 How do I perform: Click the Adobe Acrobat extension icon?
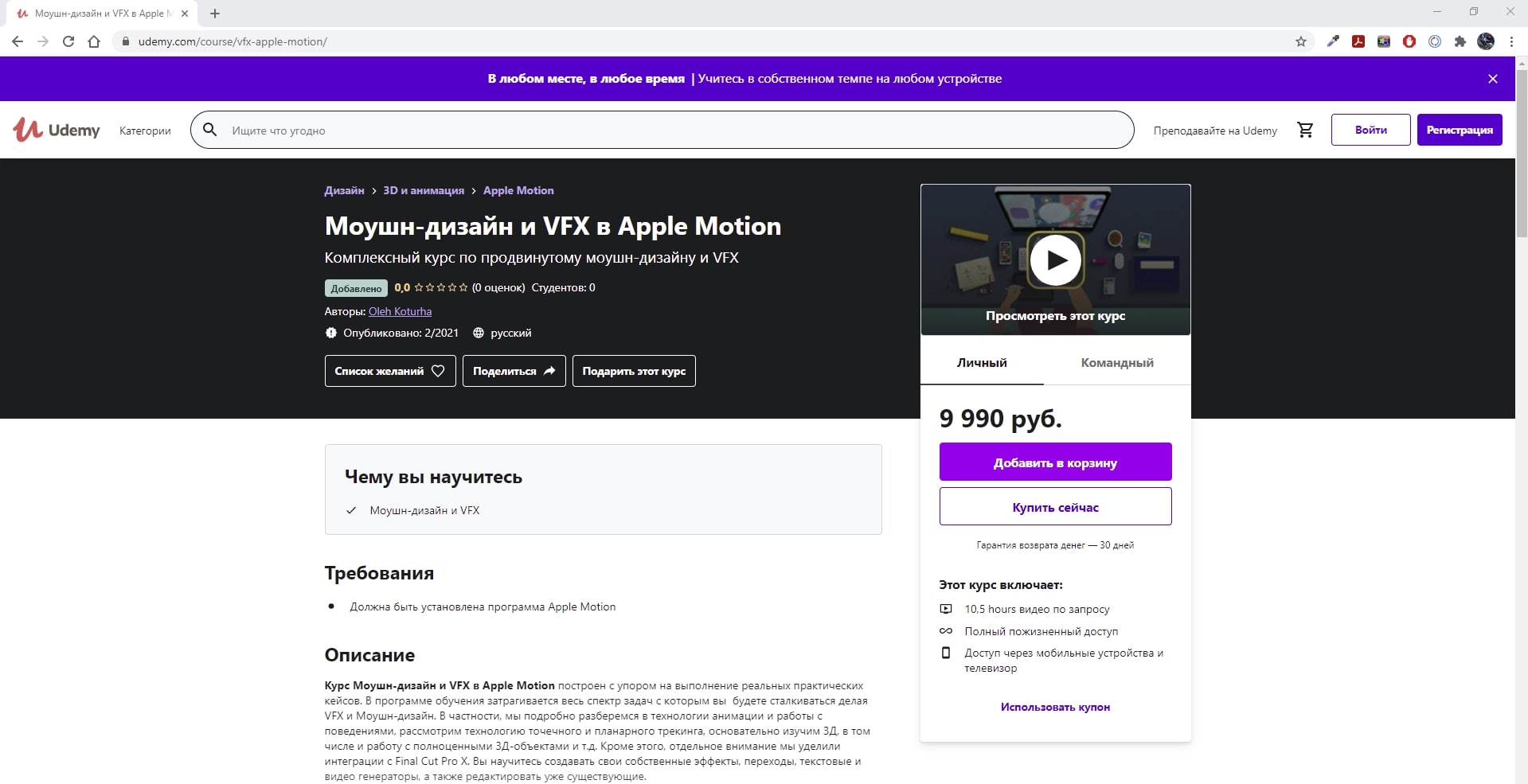point(1358,41)
